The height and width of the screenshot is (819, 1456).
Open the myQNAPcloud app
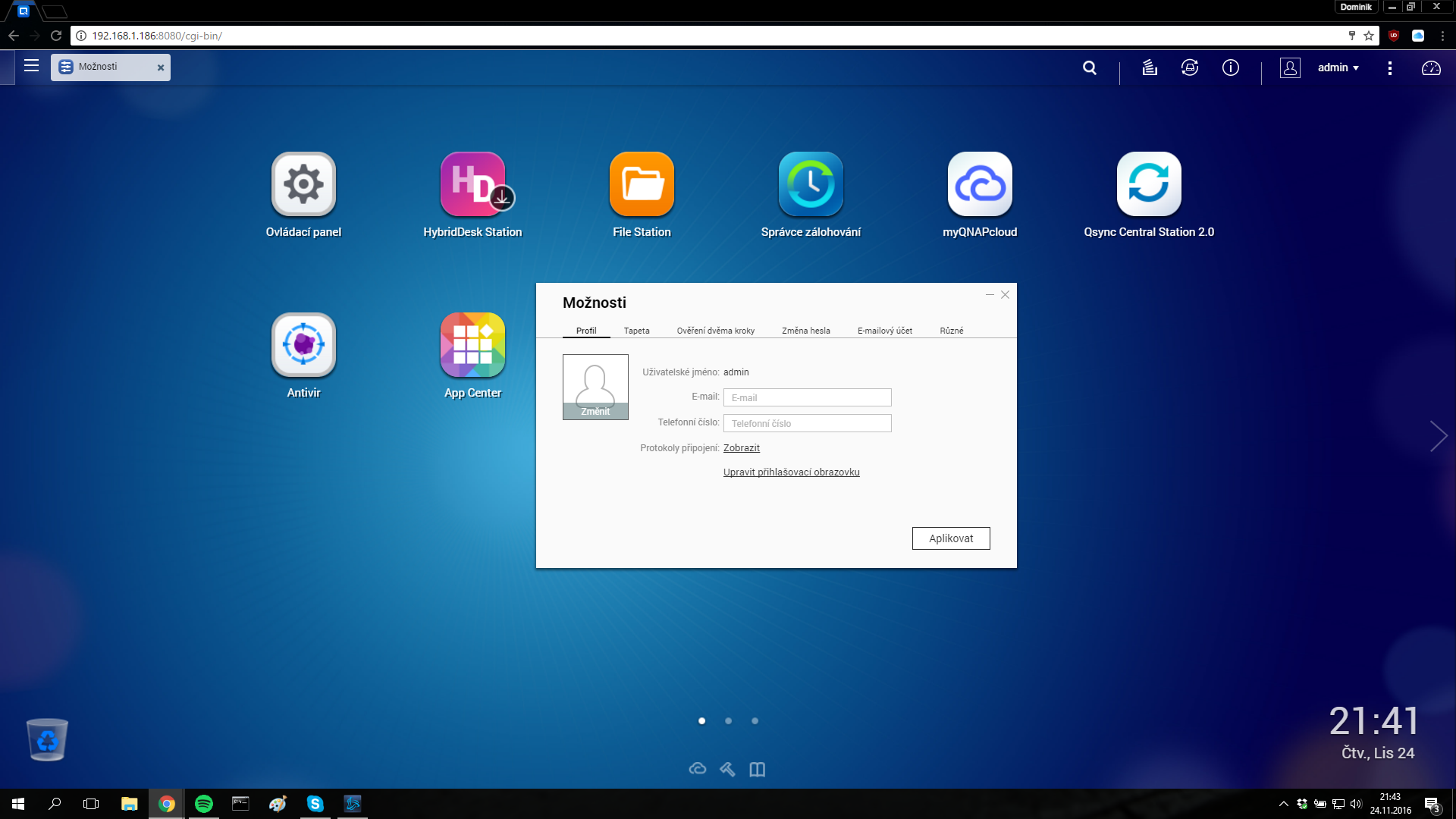[x=980, y=184]
